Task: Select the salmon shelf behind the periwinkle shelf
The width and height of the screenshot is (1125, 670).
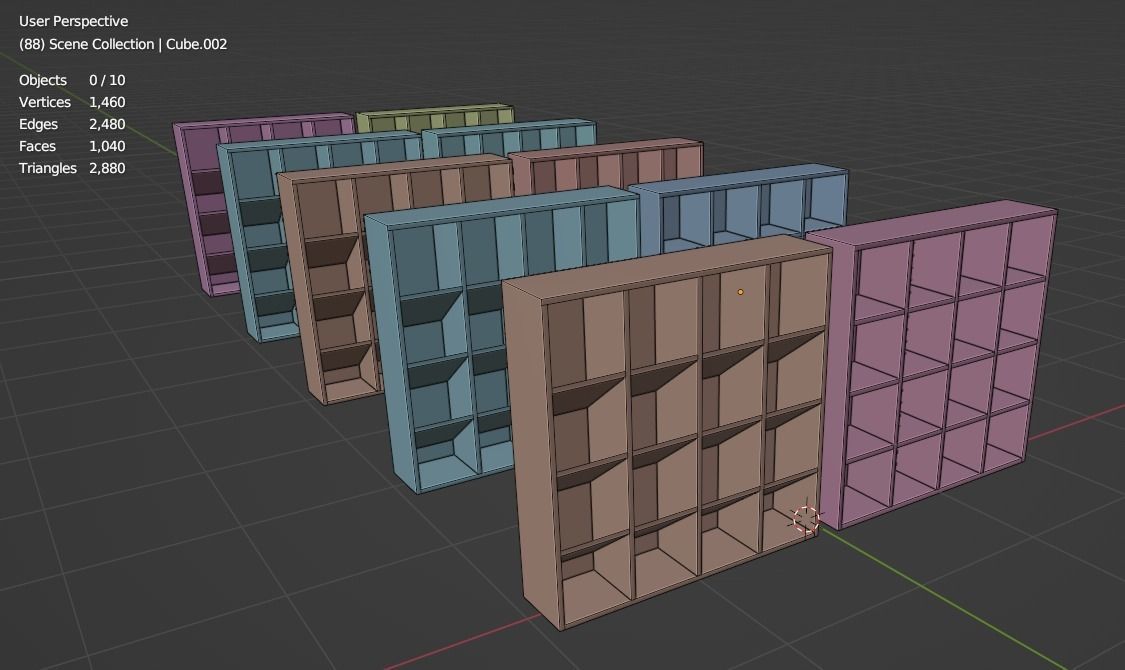Action: [606, 164]
